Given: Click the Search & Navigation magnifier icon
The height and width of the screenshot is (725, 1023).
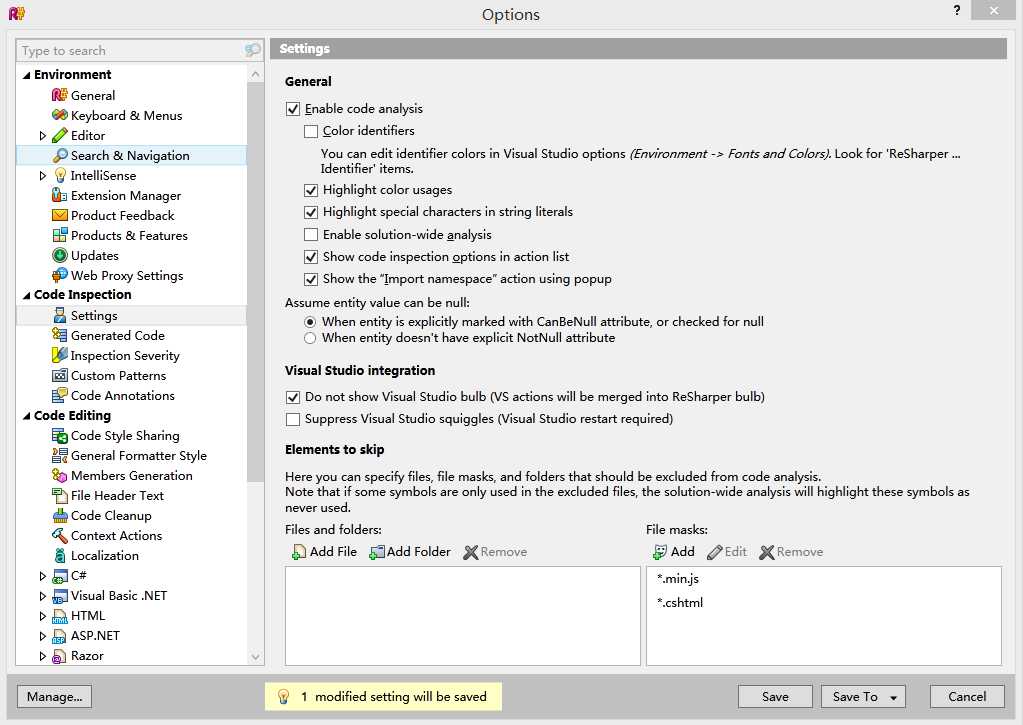Looking at the screenshot, I should tap(59, 155).
